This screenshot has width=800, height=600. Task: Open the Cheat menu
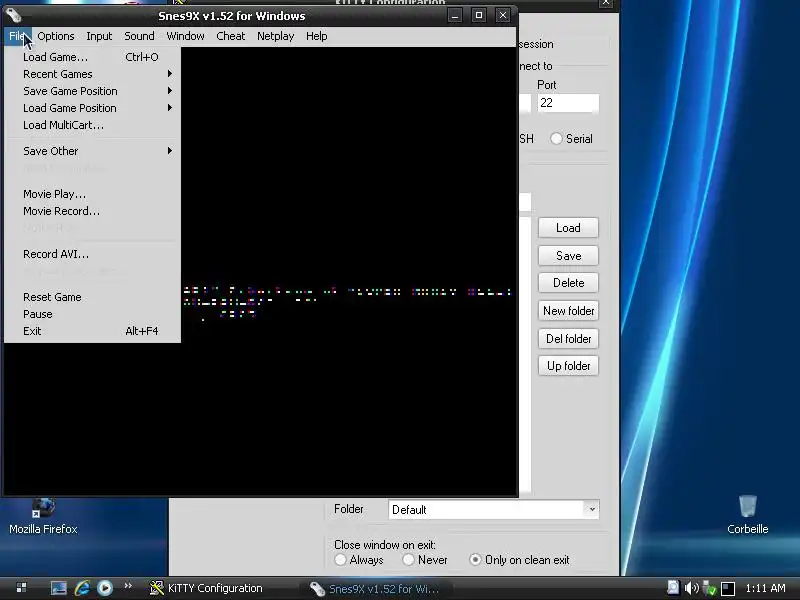click(231, 36)
